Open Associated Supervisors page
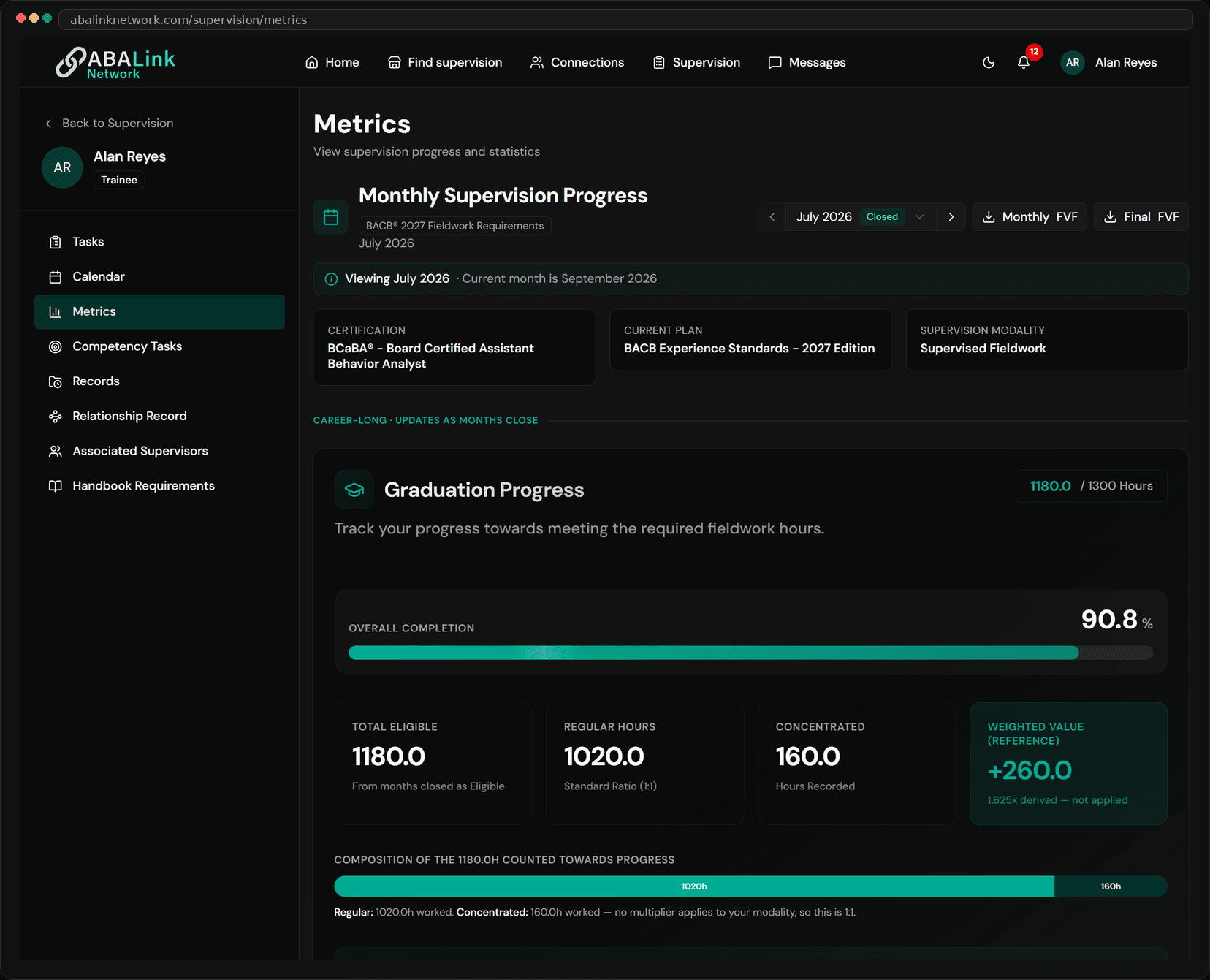This screenshot has height=980, width=1210. (159, 451)
